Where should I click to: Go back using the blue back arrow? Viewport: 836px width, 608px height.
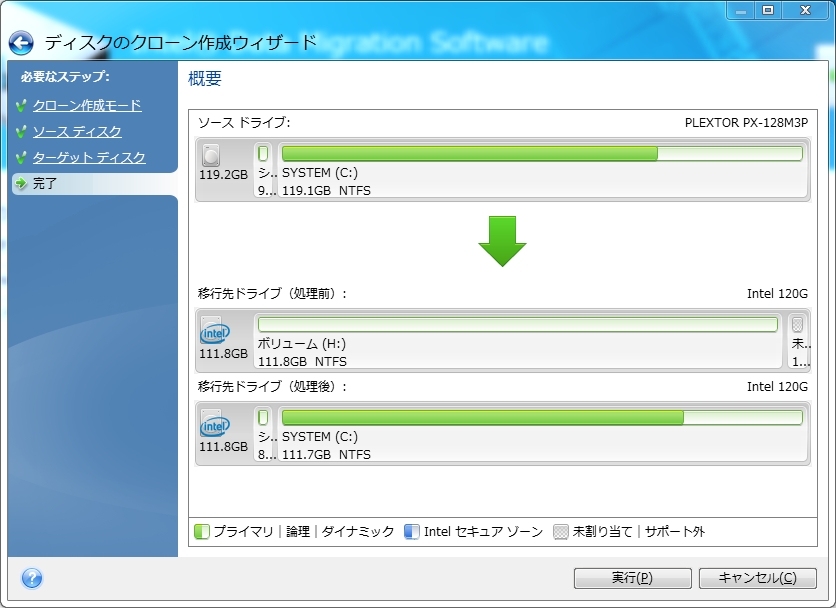[21, 43]
